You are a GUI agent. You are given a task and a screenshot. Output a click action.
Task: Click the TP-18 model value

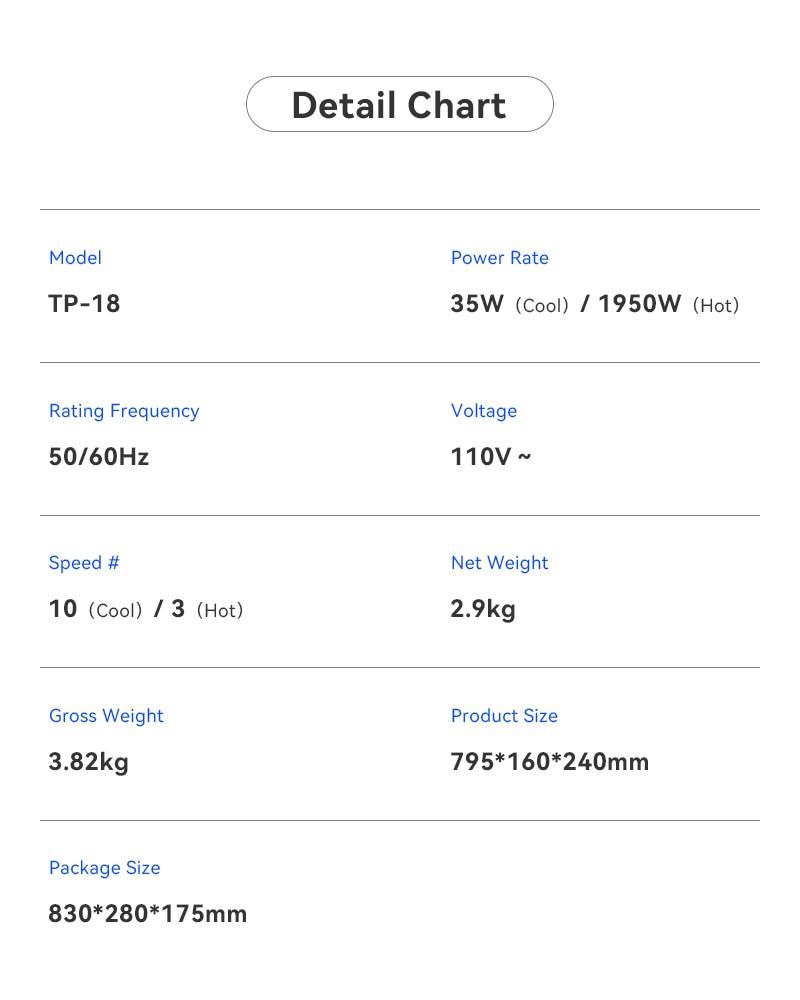(x=84, y=304)
